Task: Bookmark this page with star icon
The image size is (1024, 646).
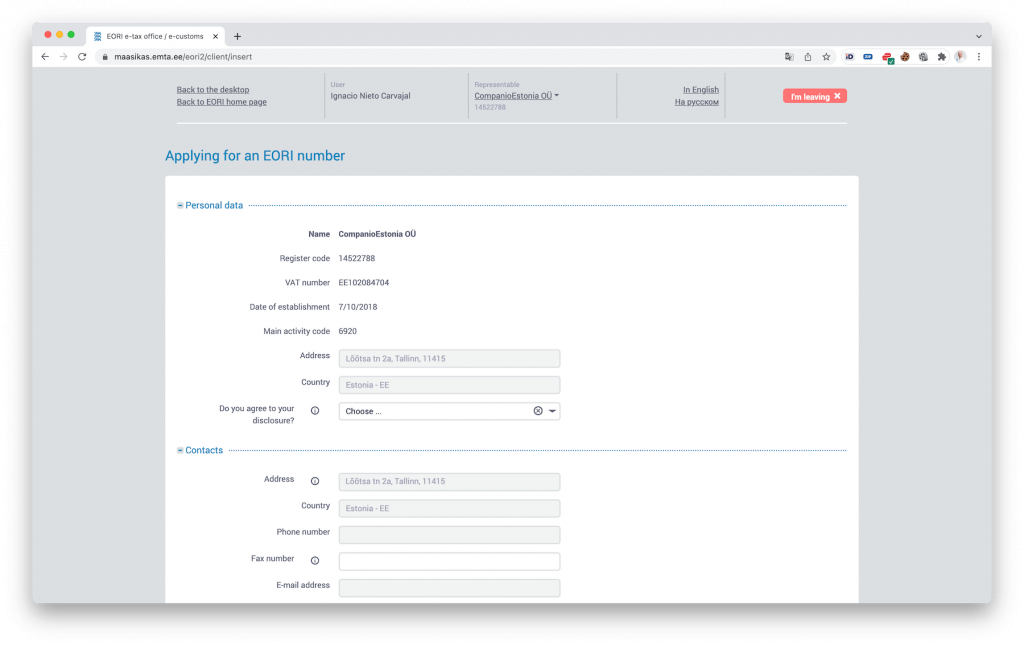Action: tap(826, 57)
